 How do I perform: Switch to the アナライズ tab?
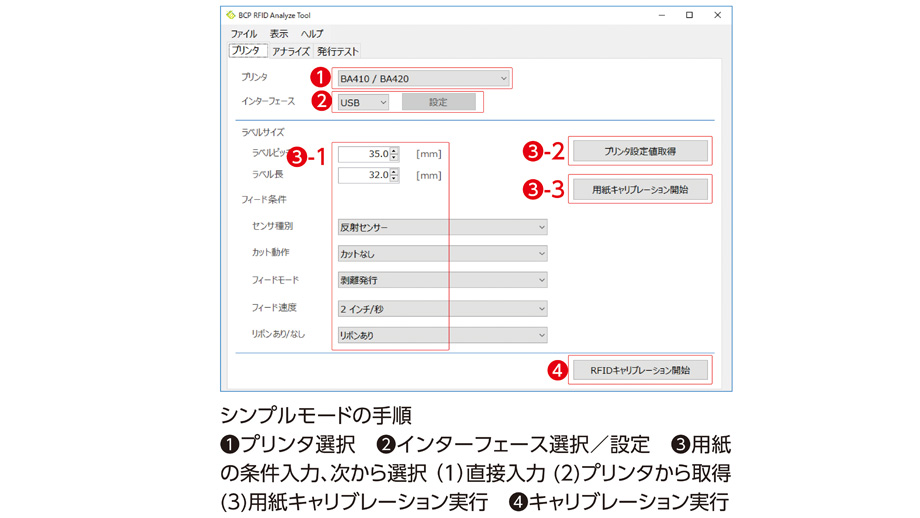(x=290, y=51)
